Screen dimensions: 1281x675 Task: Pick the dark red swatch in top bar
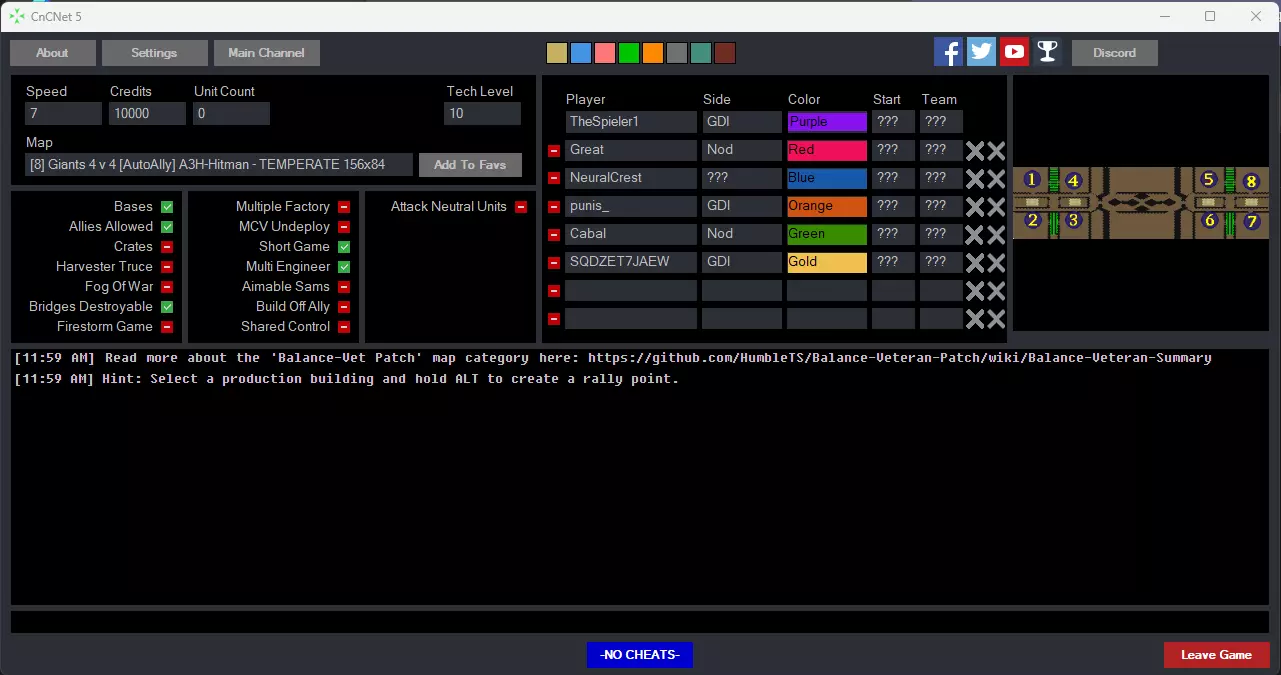pyautogui.click(x=725, y=53)
